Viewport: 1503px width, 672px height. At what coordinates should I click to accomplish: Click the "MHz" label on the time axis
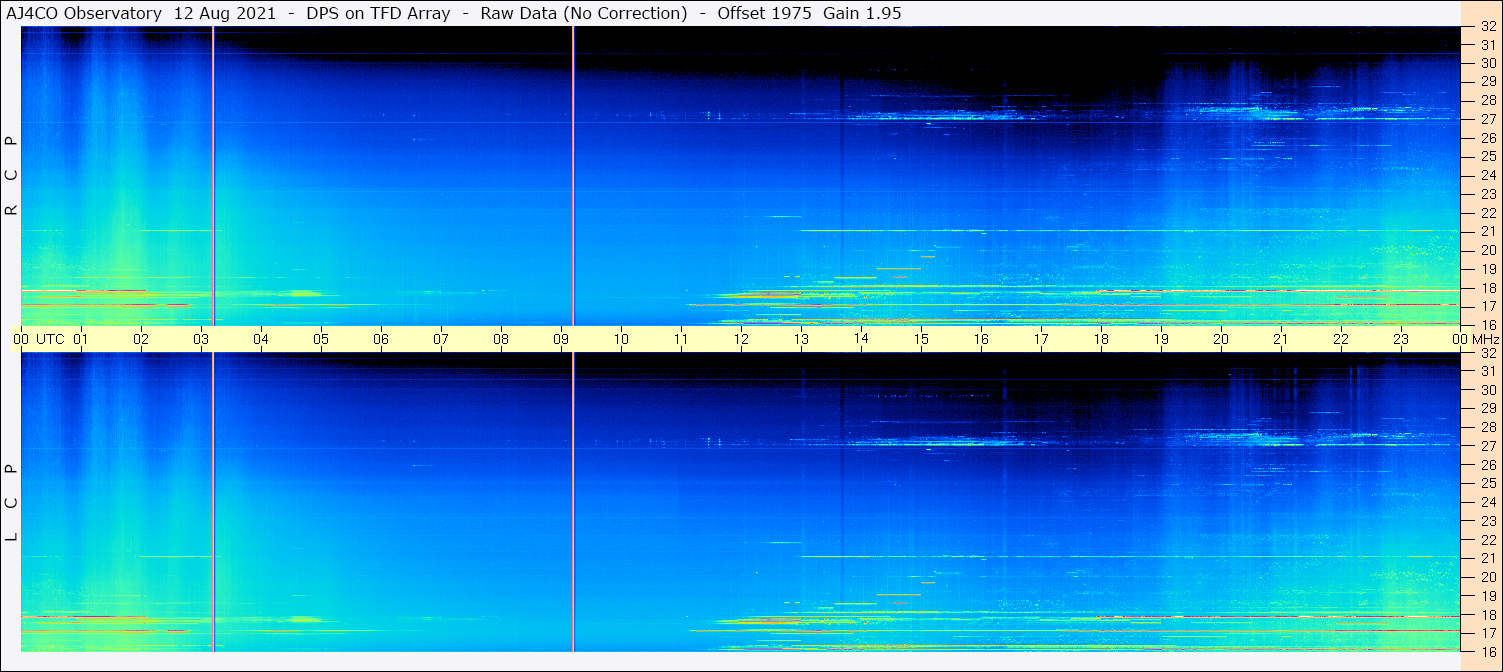[1485, 339]
